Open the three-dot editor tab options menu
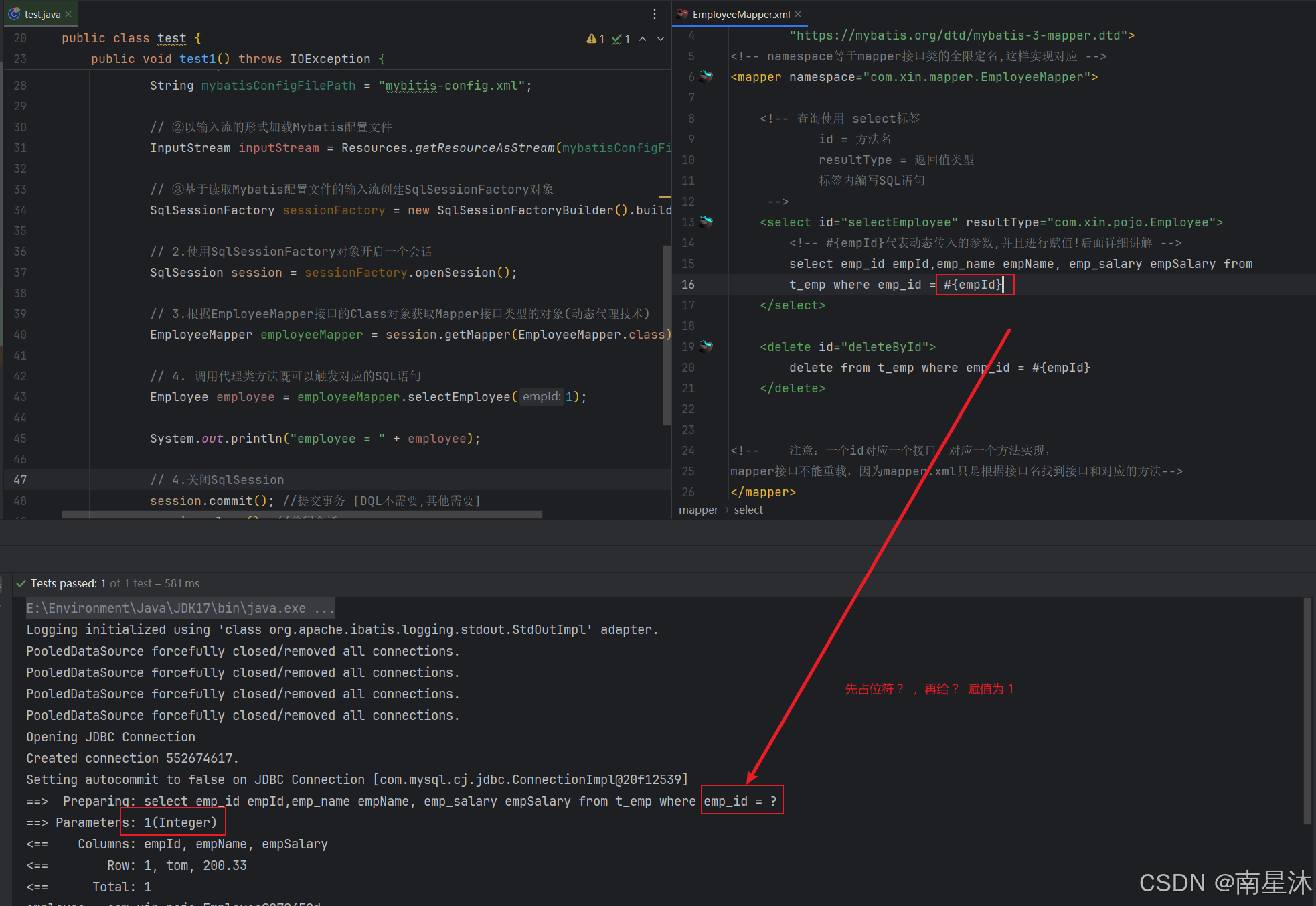 click(655, 14)
